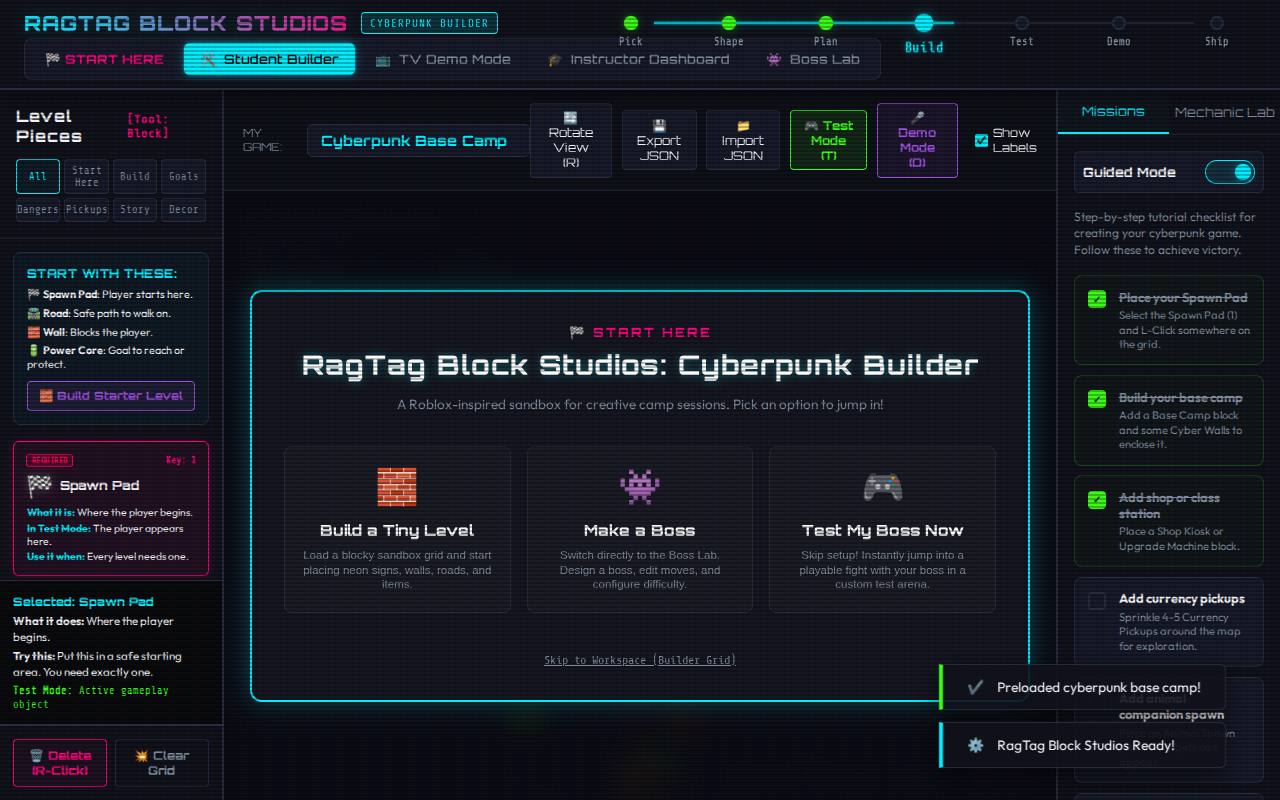This screenshot has width=1280, height=800.
Task: Switch to Mechanic Lab panel tab
Action: (1224, 112)
